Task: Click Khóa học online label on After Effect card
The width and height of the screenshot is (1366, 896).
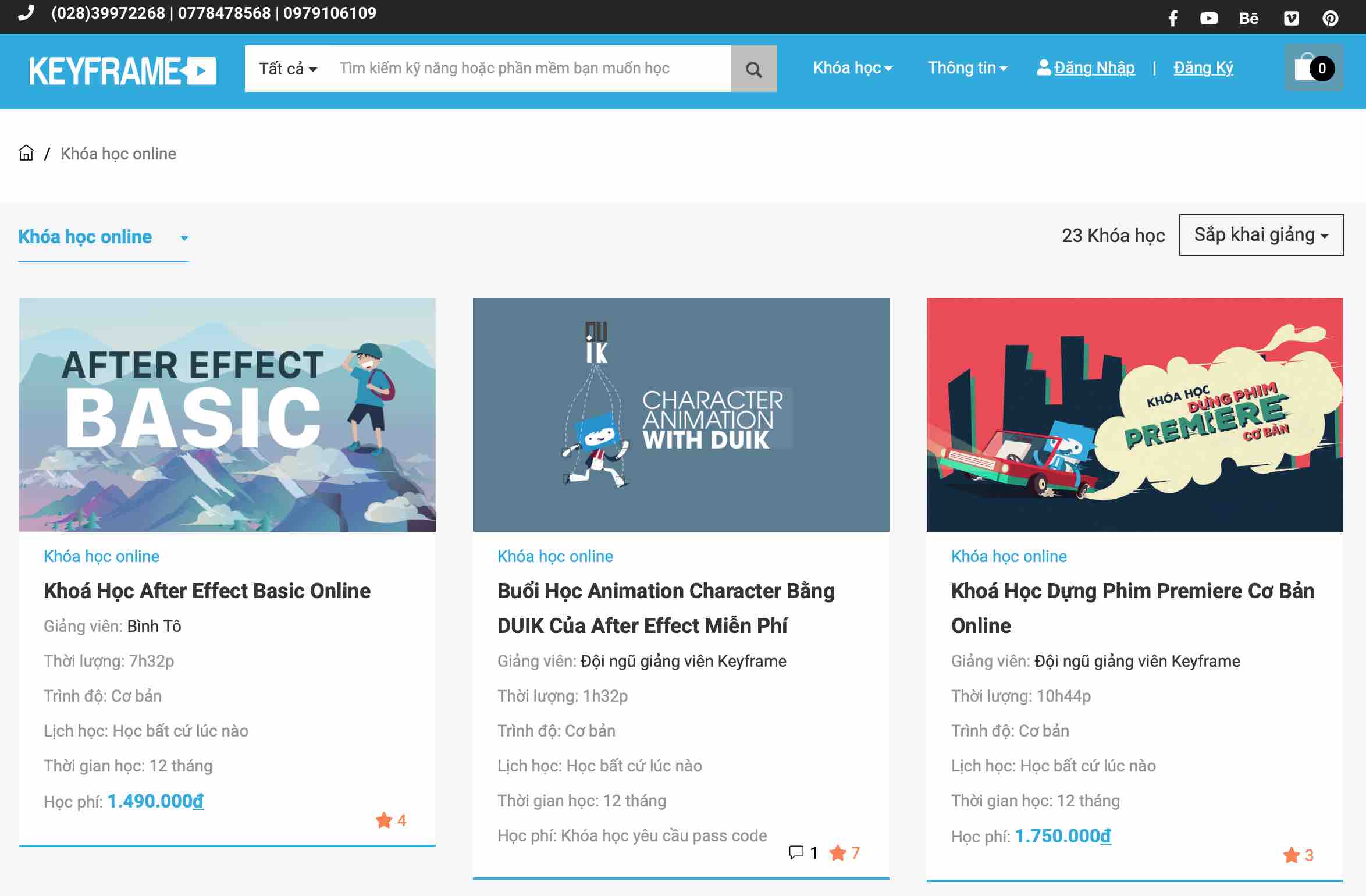Action: pos(101,556)
